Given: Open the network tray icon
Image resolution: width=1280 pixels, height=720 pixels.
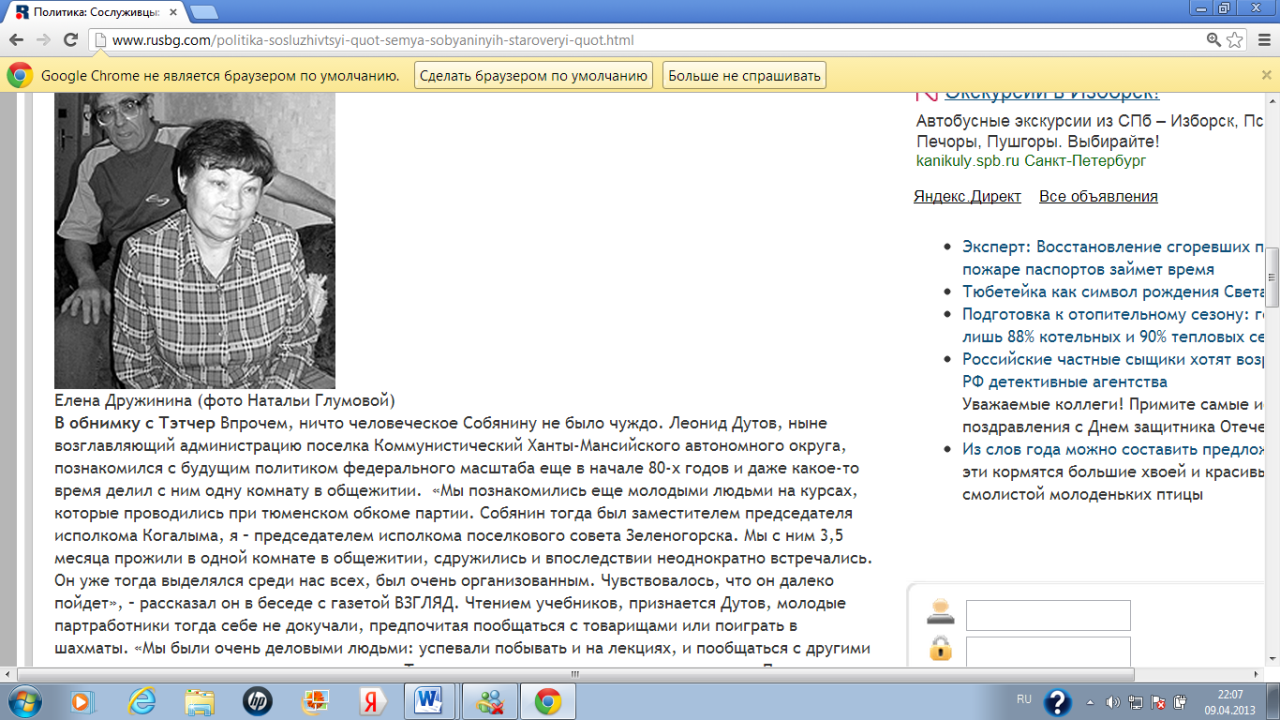Looking at the screenshot, I should 1136,702.
